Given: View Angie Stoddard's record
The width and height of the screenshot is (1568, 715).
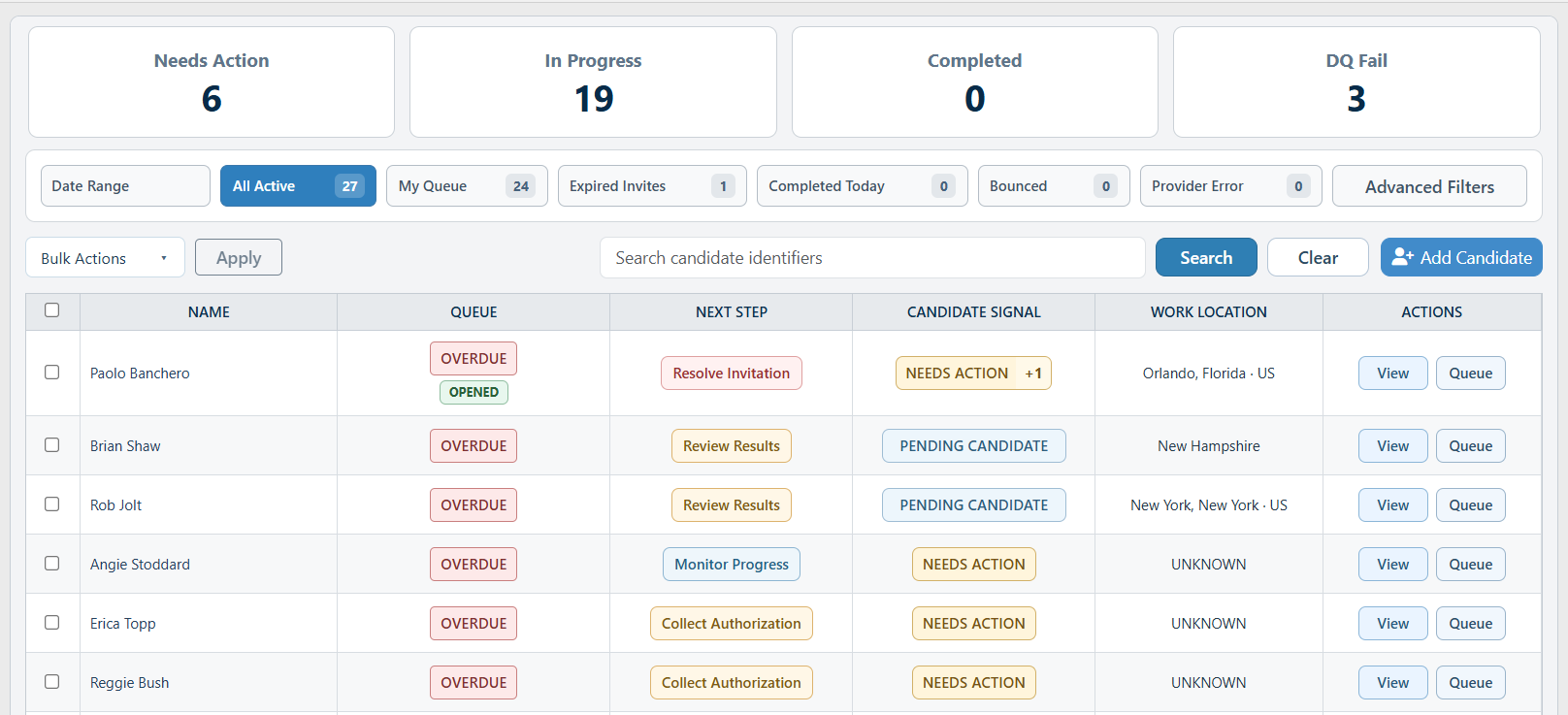Looking at the screenshot, I should click(x=1393, y=565).
